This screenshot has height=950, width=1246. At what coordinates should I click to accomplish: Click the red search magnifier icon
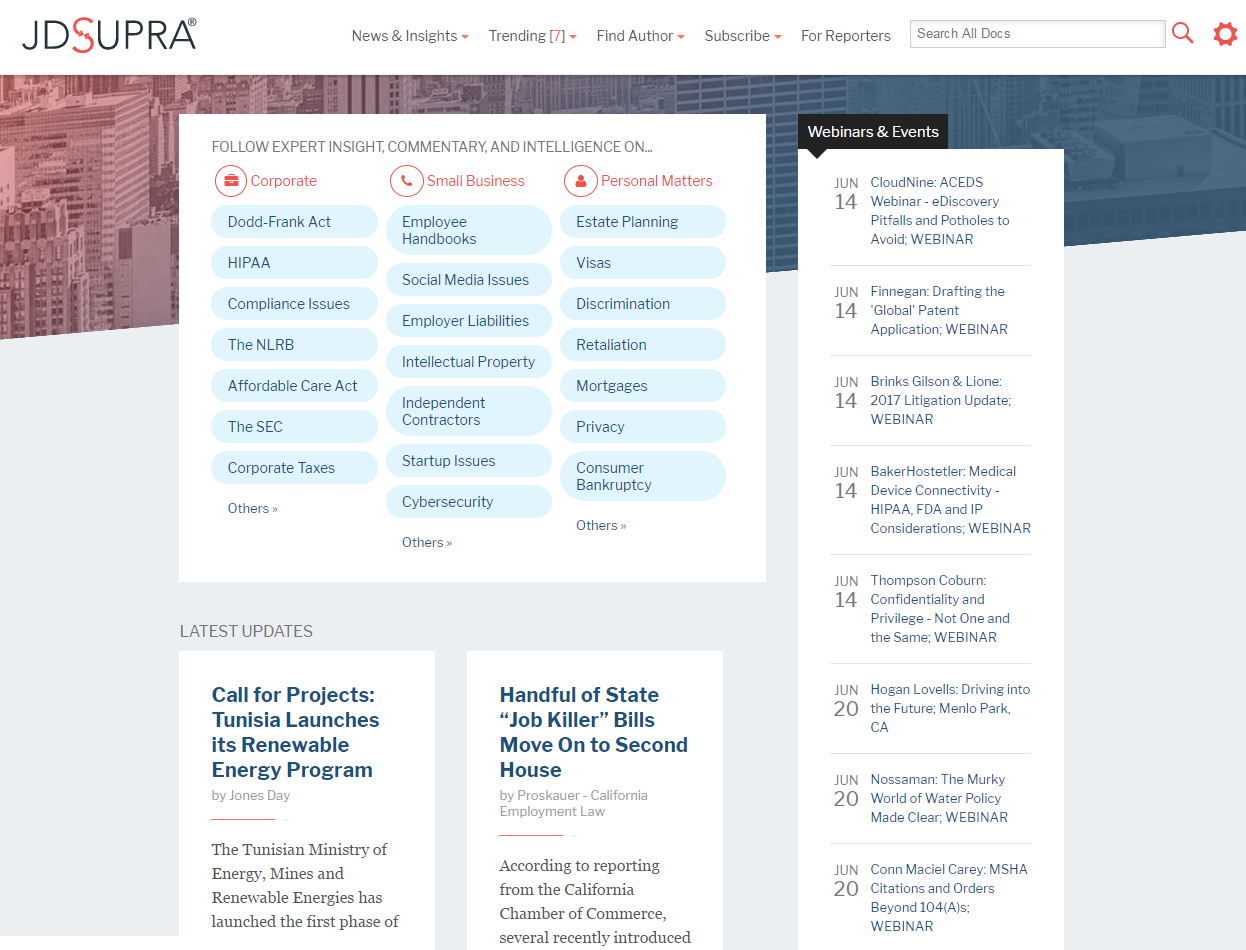click(x=1183, y=34)
